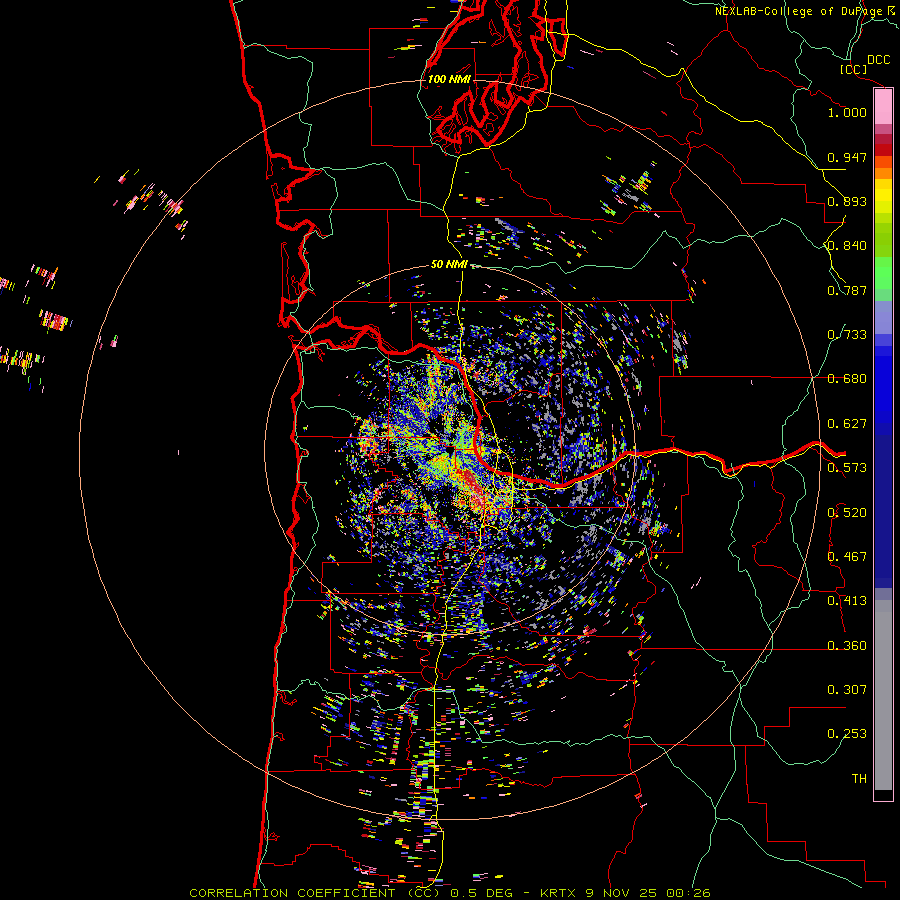
Task: Click the CORRELATION COEFFICIENT (CC) caption text
Action: (x=315, y=893)
